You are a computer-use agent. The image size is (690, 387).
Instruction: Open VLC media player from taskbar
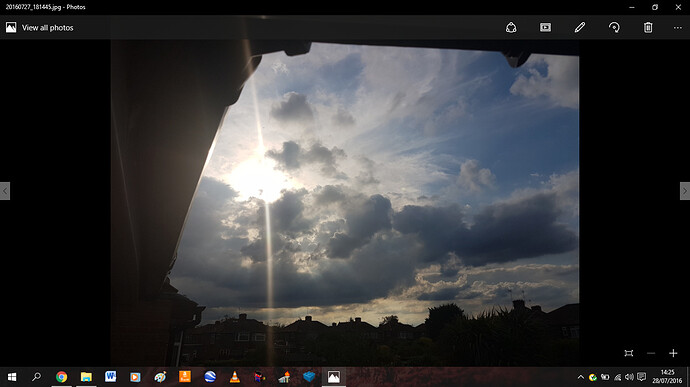tap(235, 377)
